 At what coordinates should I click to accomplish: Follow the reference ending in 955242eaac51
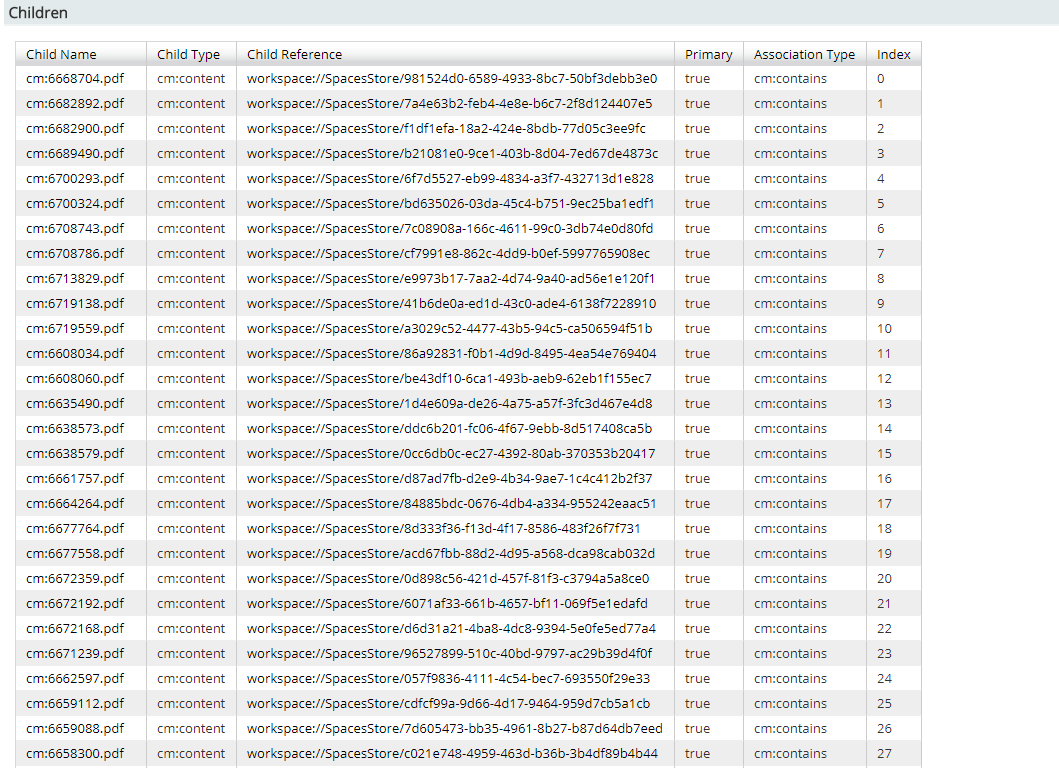[x=452, y=503]
